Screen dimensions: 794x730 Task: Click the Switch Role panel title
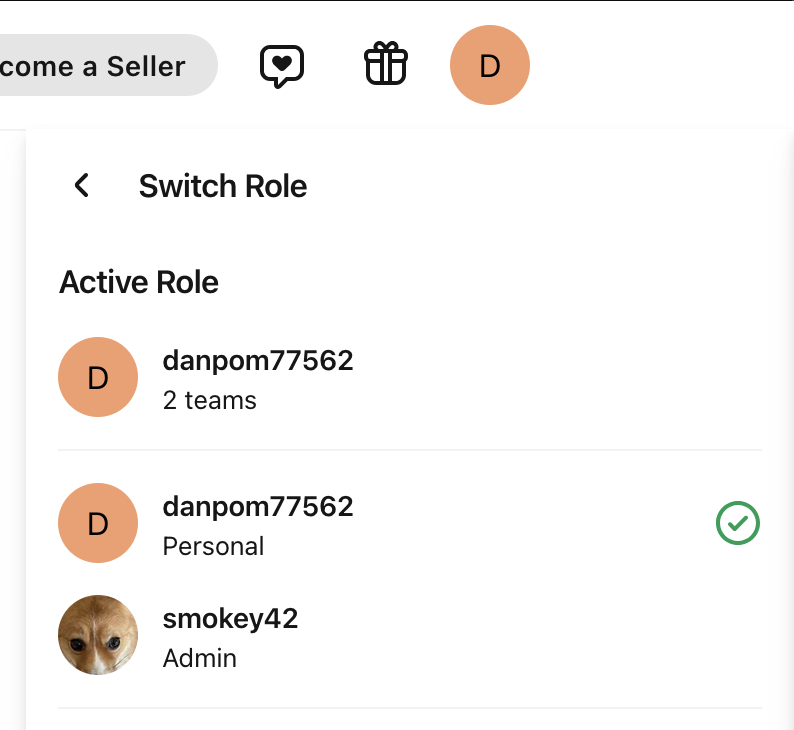[x=223, y=186]
